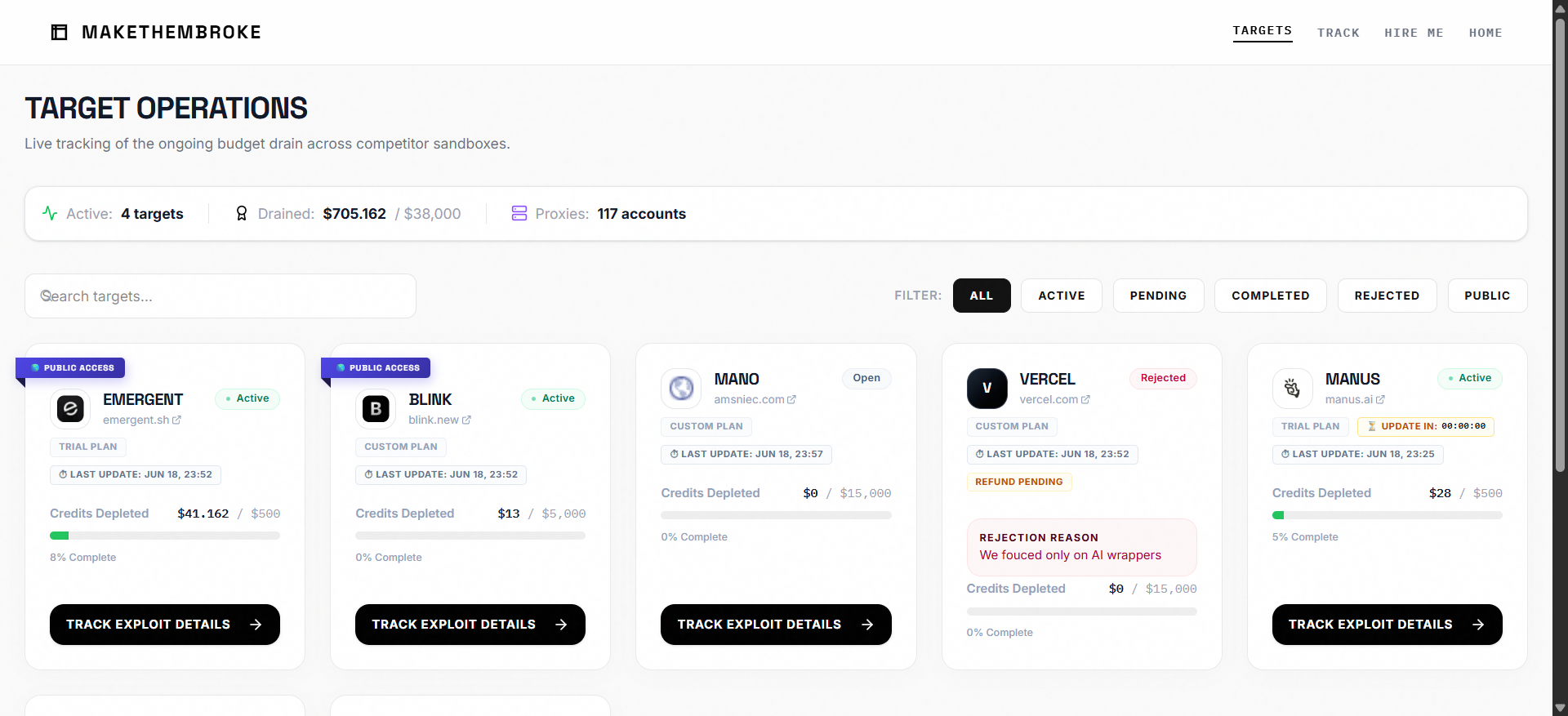Click the arrow icon on Manus track button
The image size is (1568, 716).
click(x=1478, y=625)
